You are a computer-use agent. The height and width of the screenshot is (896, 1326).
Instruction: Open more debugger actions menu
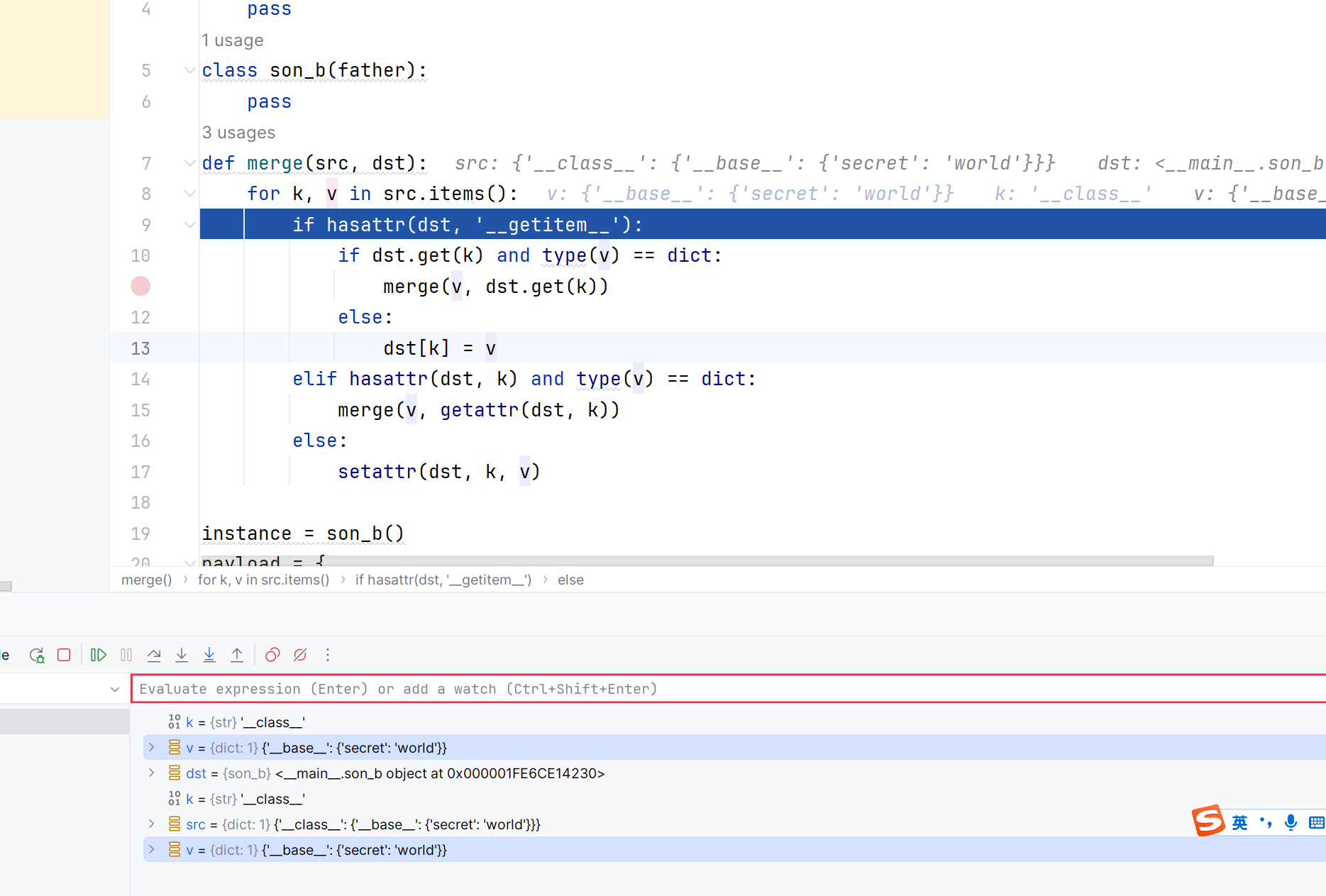(328, 655)
